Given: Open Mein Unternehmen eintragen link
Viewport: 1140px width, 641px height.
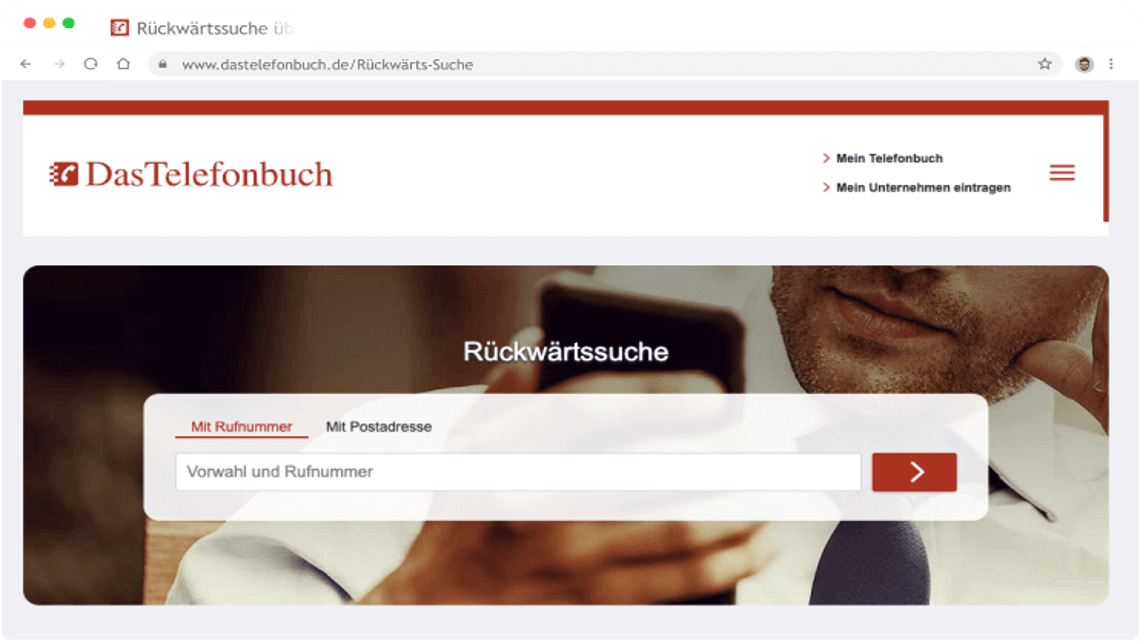Looking at the screenshot, I should tap(923, 188).
